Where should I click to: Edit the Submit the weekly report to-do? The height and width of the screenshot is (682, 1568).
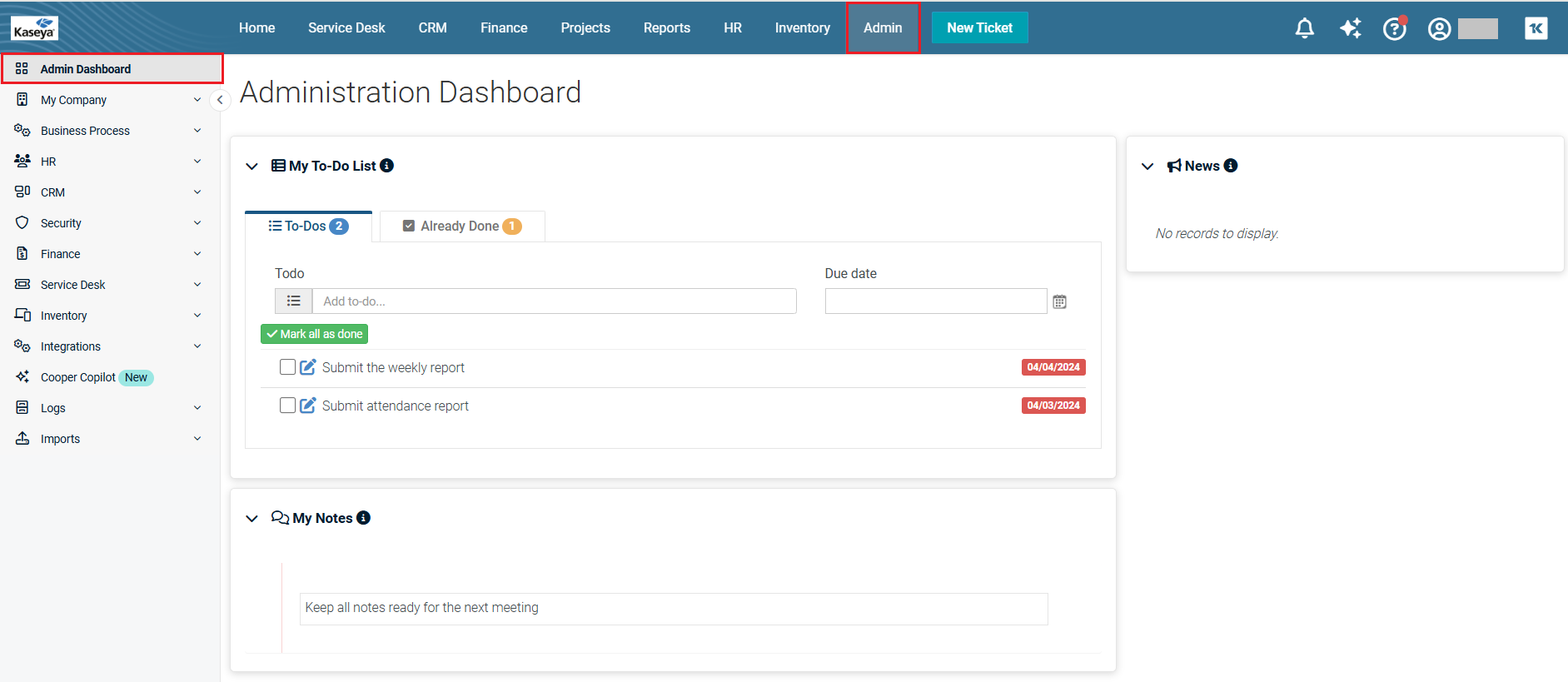308,367
